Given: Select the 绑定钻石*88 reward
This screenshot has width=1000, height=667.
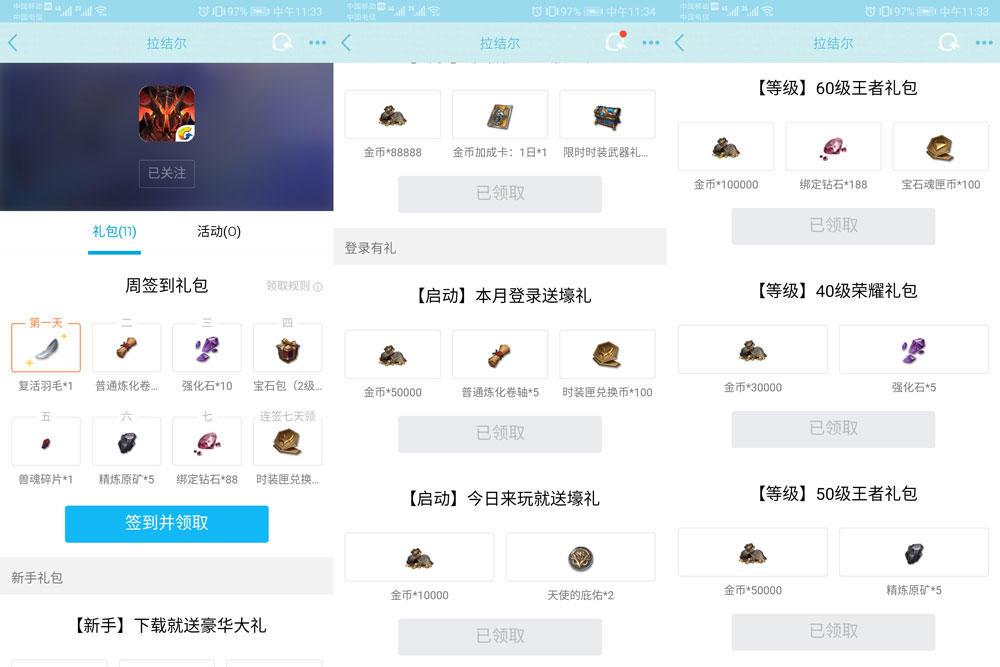Looking at the screenshot, I should point(207,441).
